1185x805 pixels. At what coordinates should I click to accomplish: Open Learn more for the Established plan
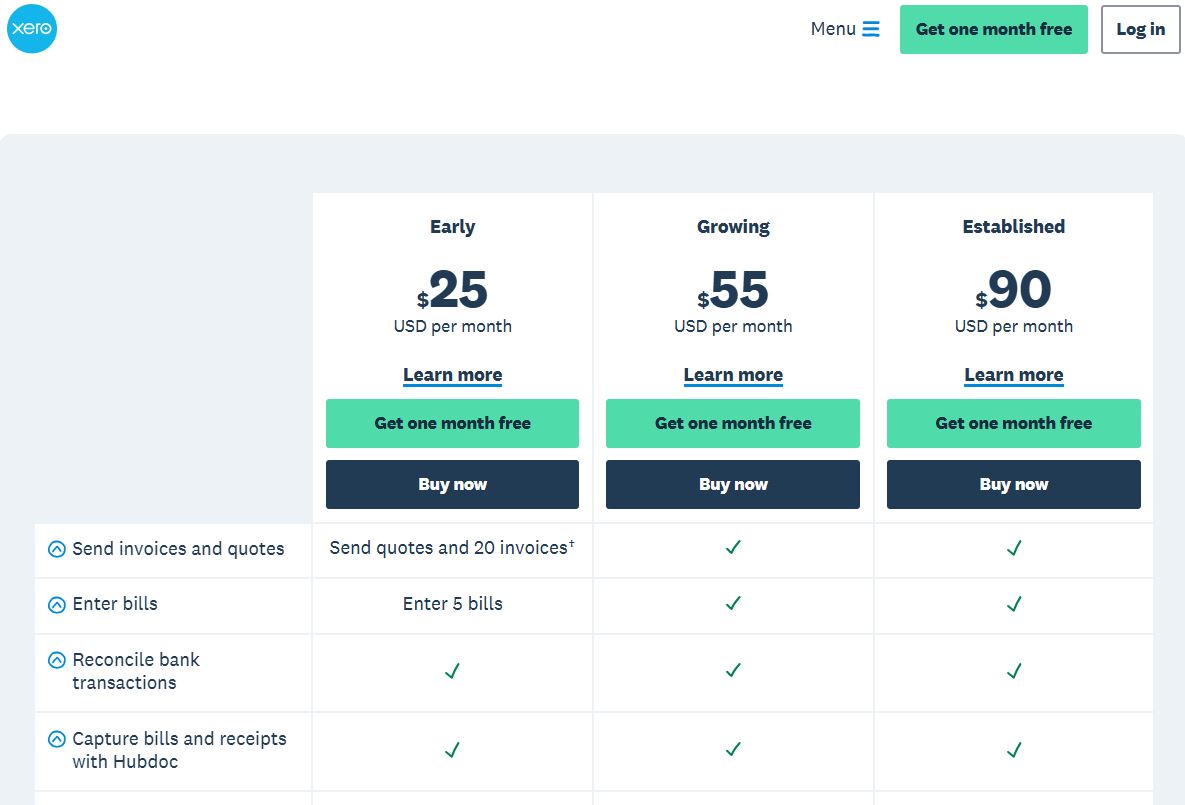tap(1013, 374)
